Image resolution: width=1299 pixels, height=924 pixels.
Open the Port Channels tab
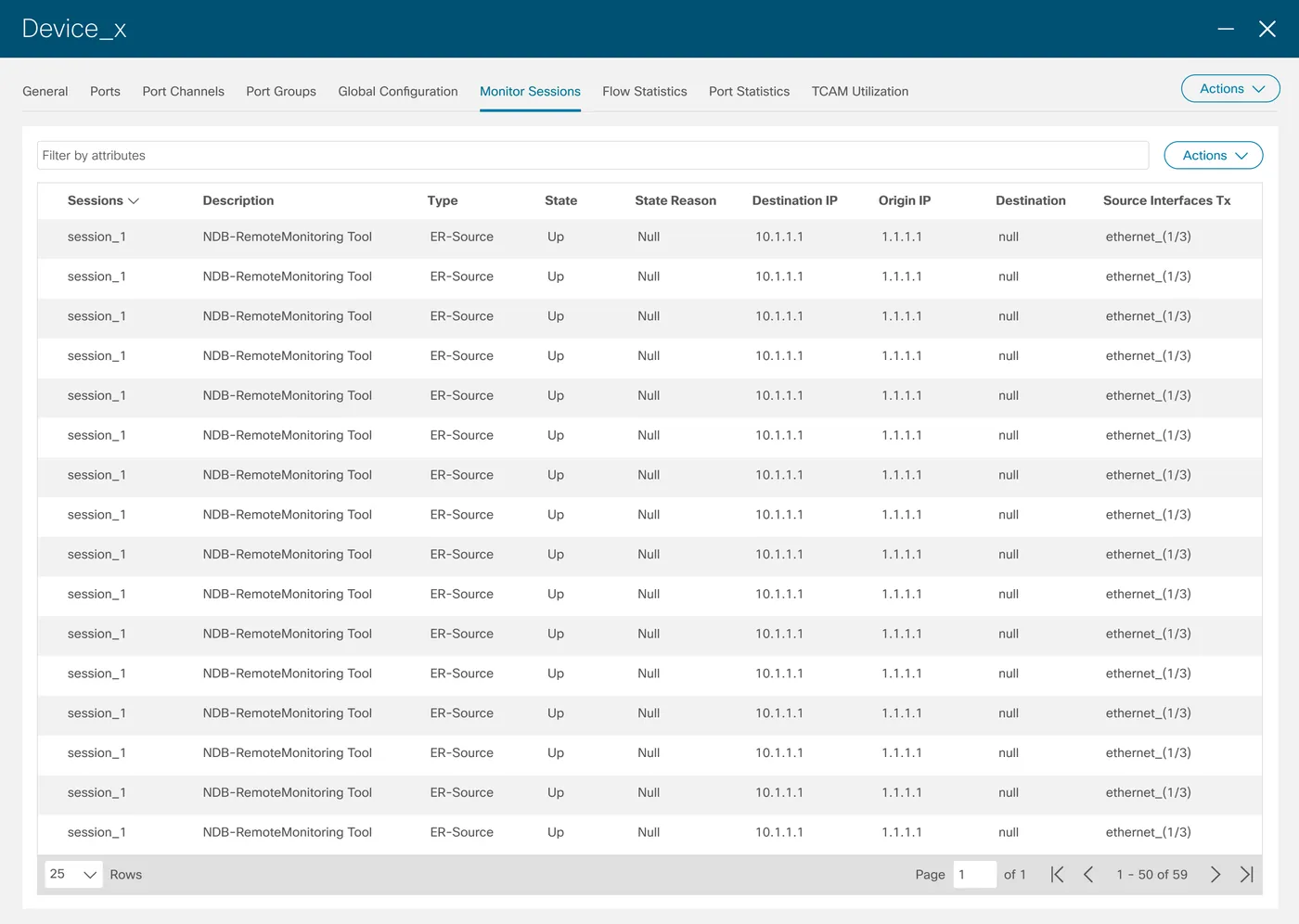point(184,92)
